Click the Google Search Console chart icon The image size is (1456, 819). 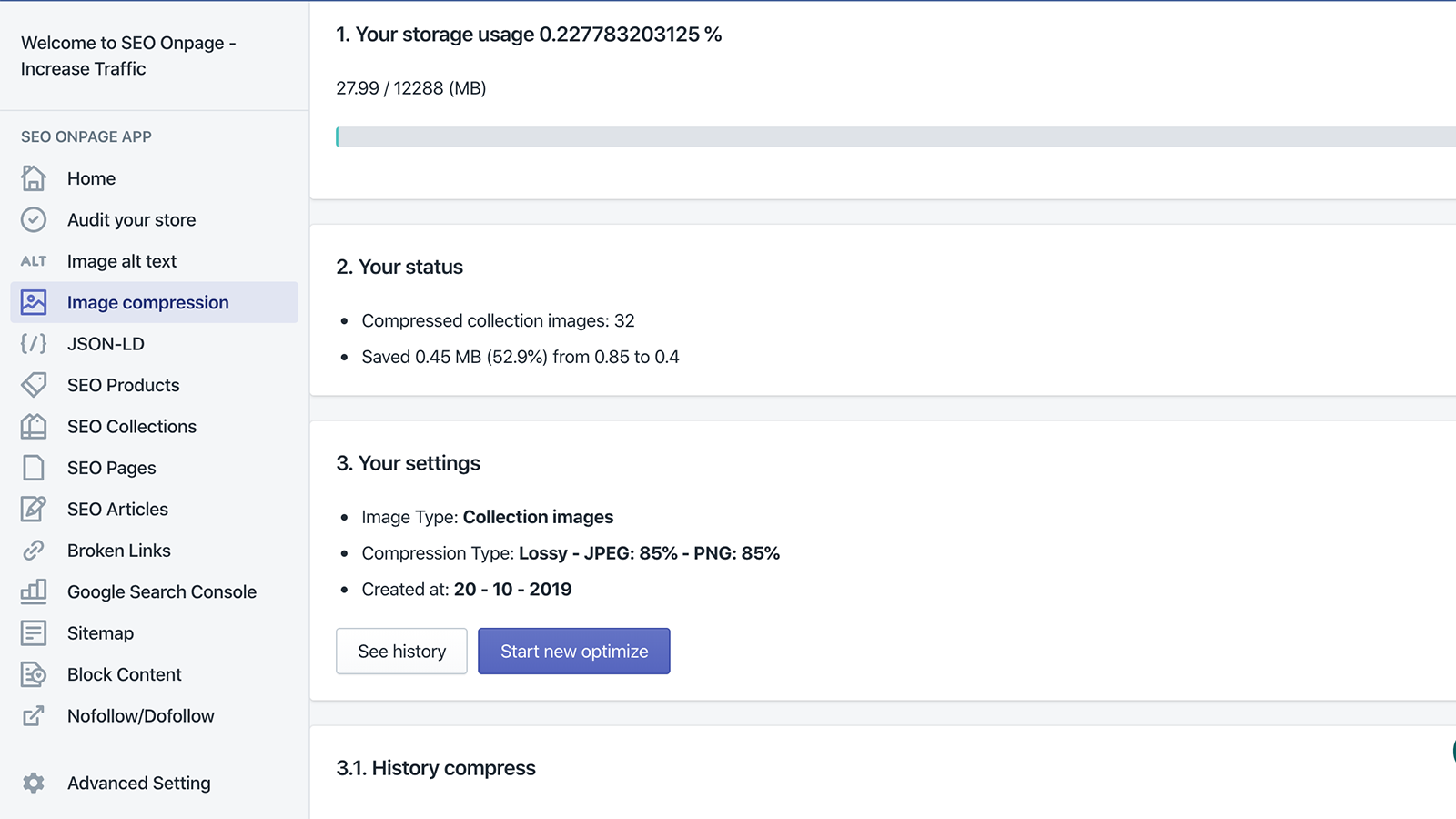[x=34, y=591]
